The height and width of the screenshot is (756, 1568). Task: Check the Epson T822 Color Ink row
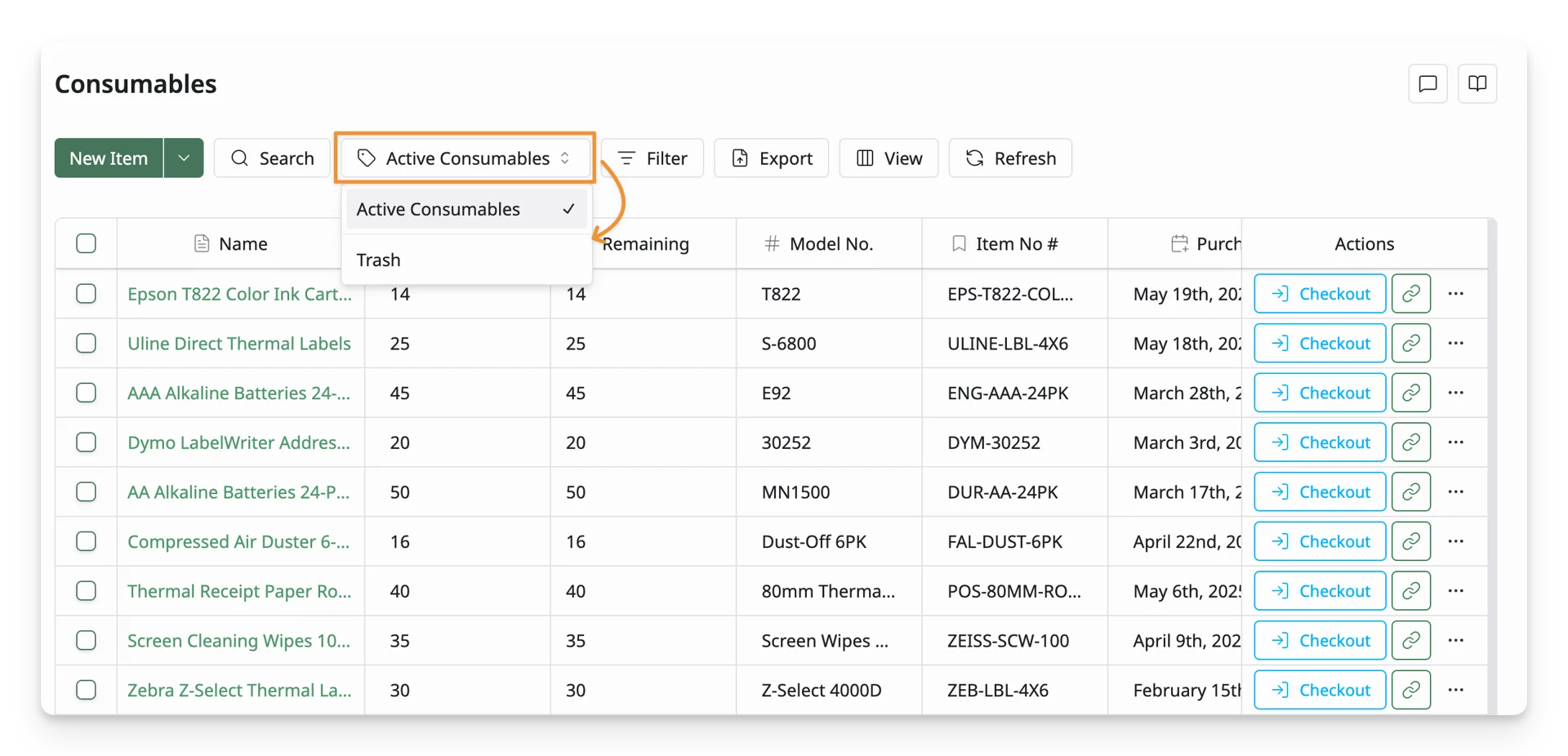(x=86, y=294)
